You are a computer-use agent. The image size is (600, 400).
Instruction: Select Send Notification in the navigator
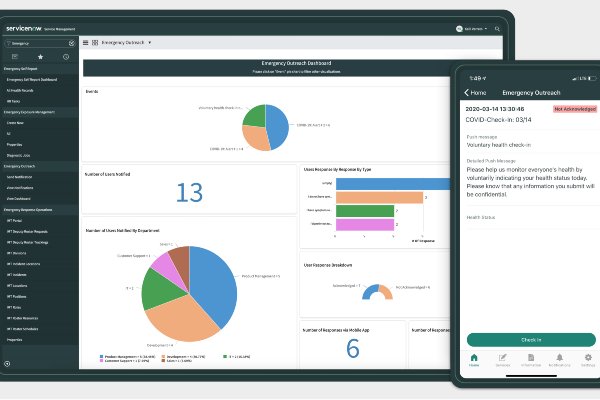[20, 176]
